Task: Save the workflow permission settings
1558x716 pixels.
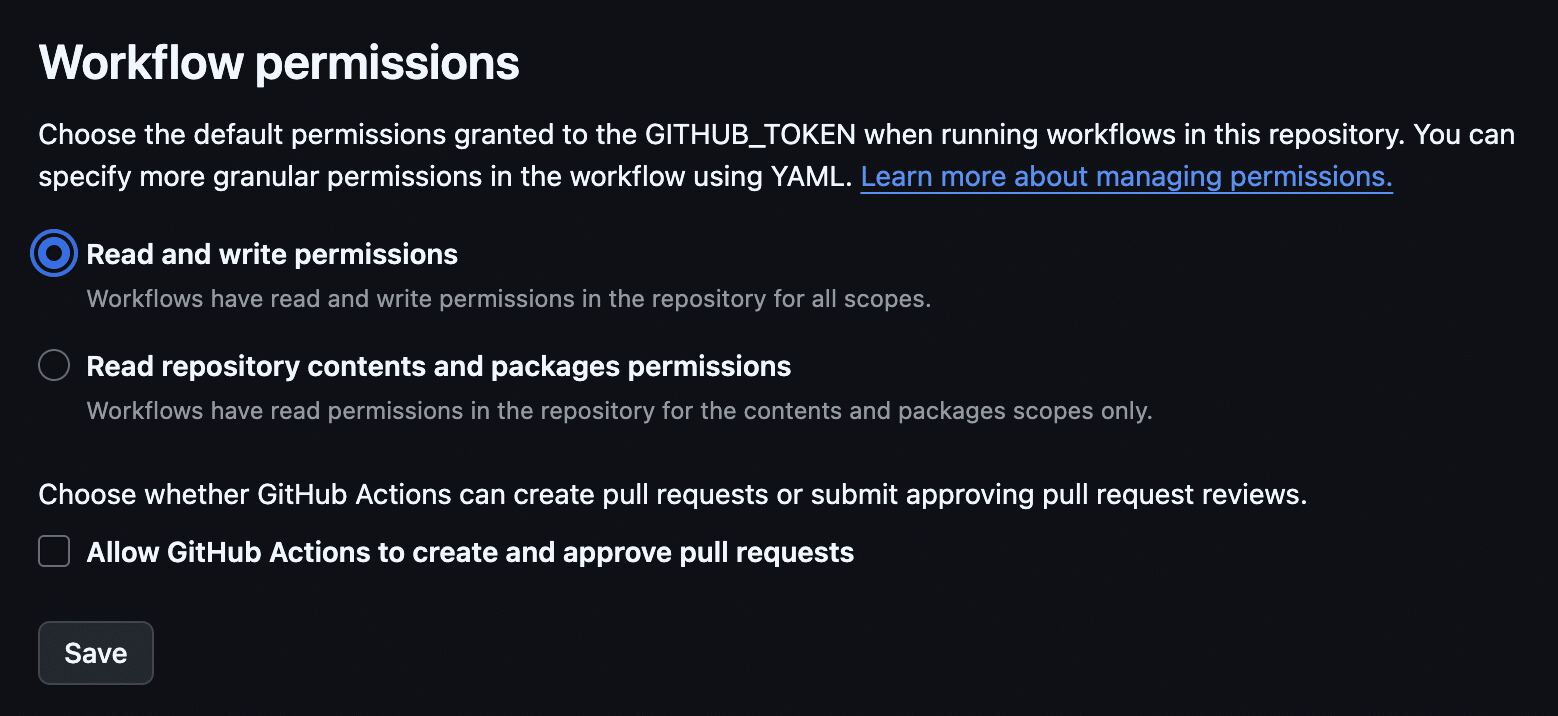Action: (95, 652)
